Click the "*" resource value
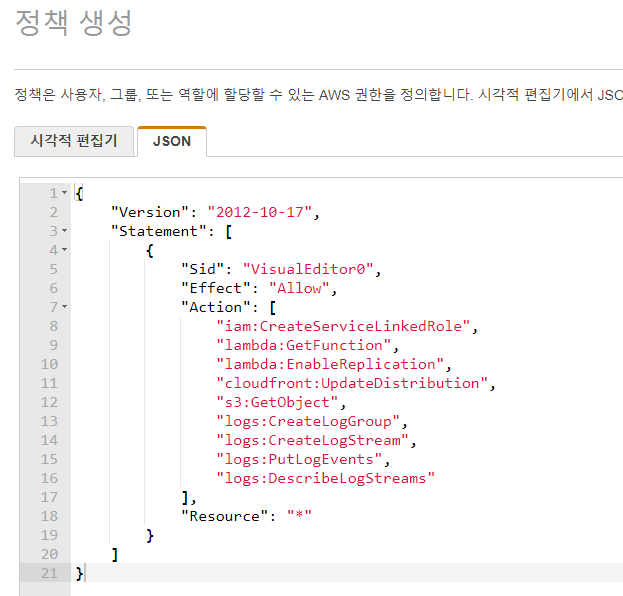Viewport: 623px width, 596px height. pyautogui.click(x=299, y=516)
